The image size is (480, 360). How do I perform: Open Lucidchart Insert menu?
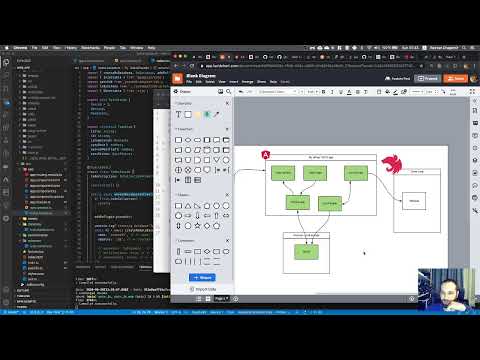pos(234,82)
